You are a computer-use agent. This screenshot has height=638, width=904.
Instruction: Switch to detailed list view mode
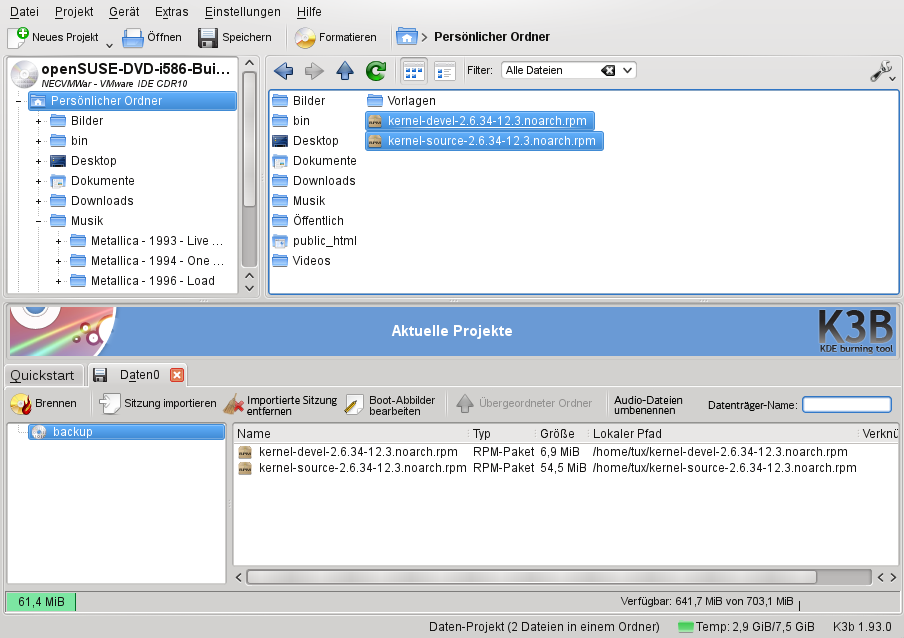(x=444, y=70)
